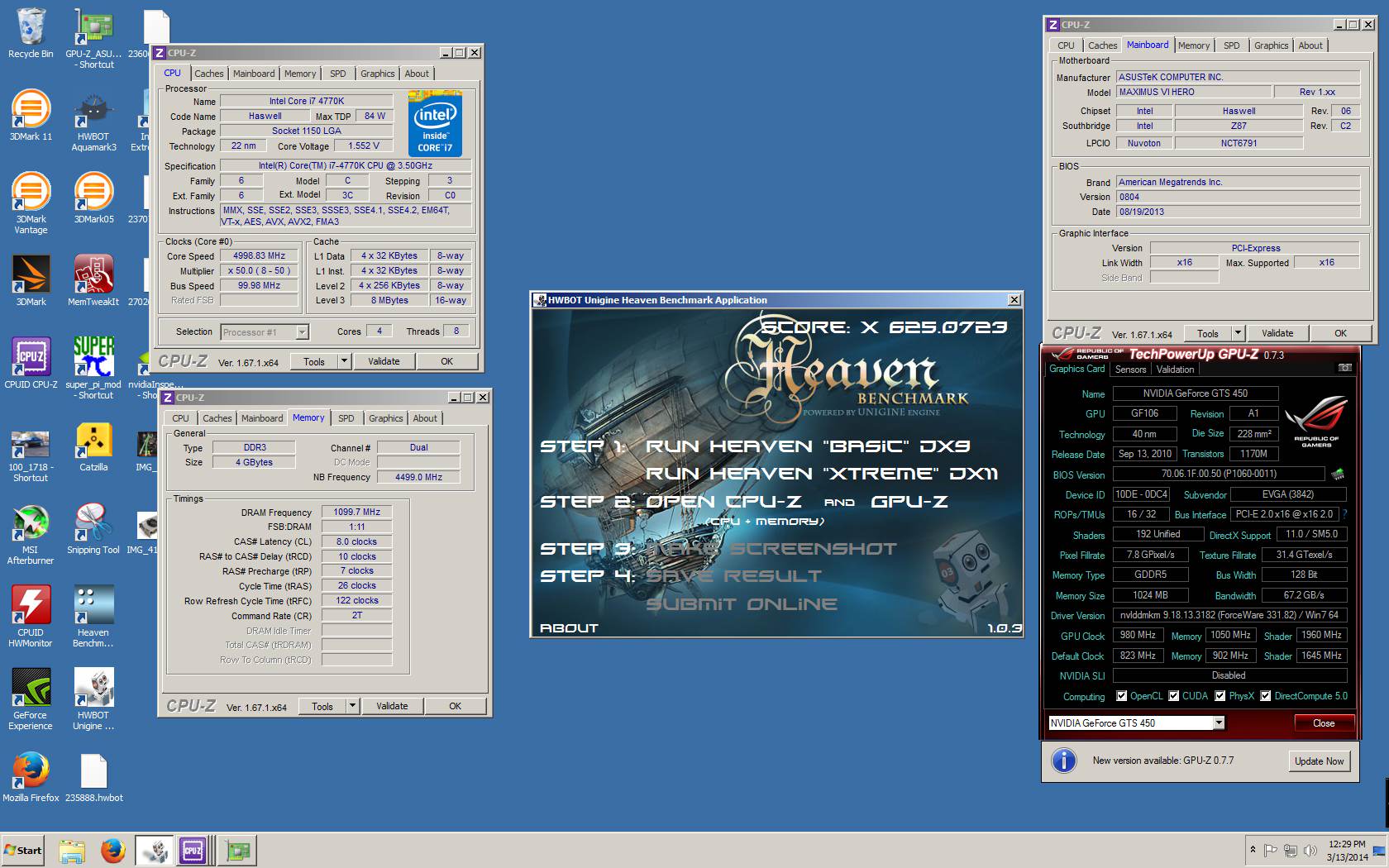
Task: Click ABOUT in Heaven Benchmark window
Action: 569,628
